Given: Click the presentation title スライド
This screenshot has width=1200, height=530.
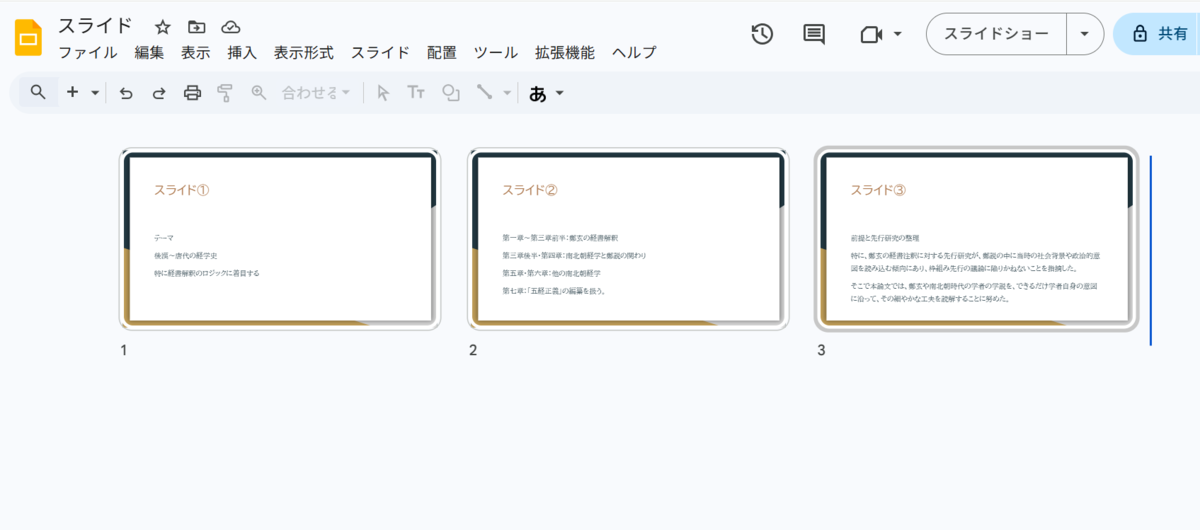Looking at the screenshot, I should (x=94, y=26).
